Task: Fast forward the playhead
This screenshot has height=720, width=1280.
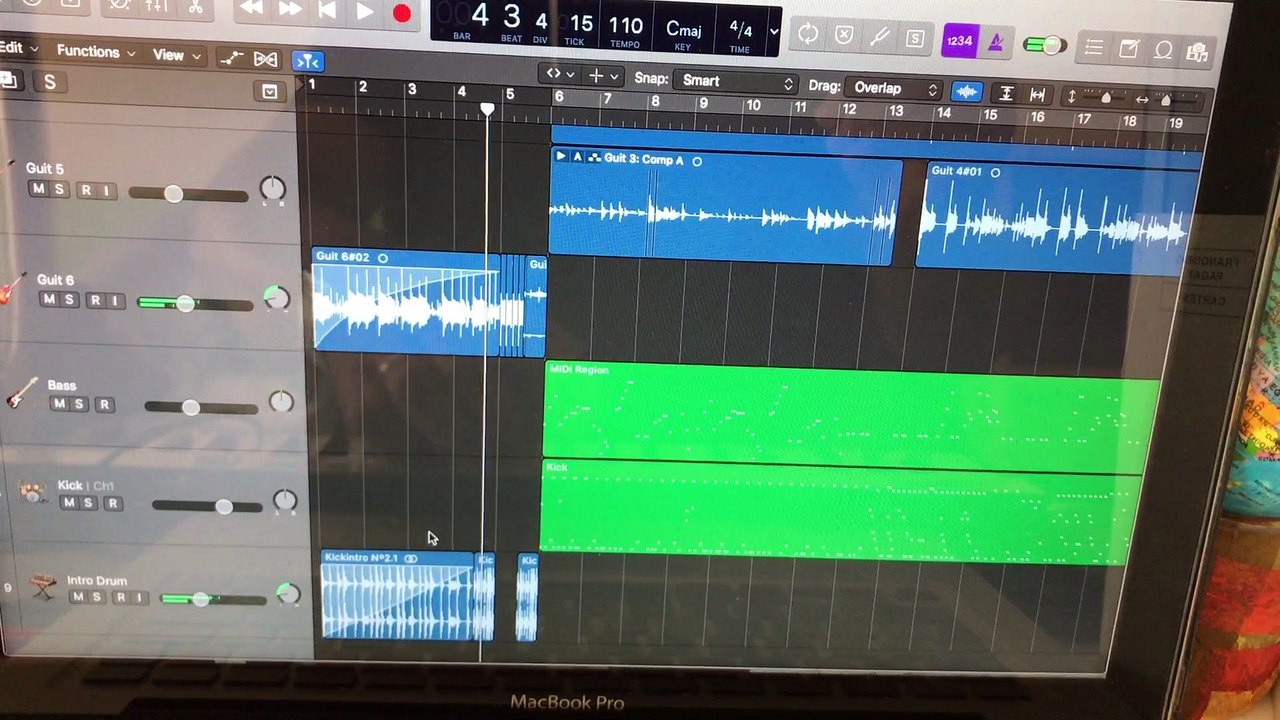Action: tap(290, 9)
